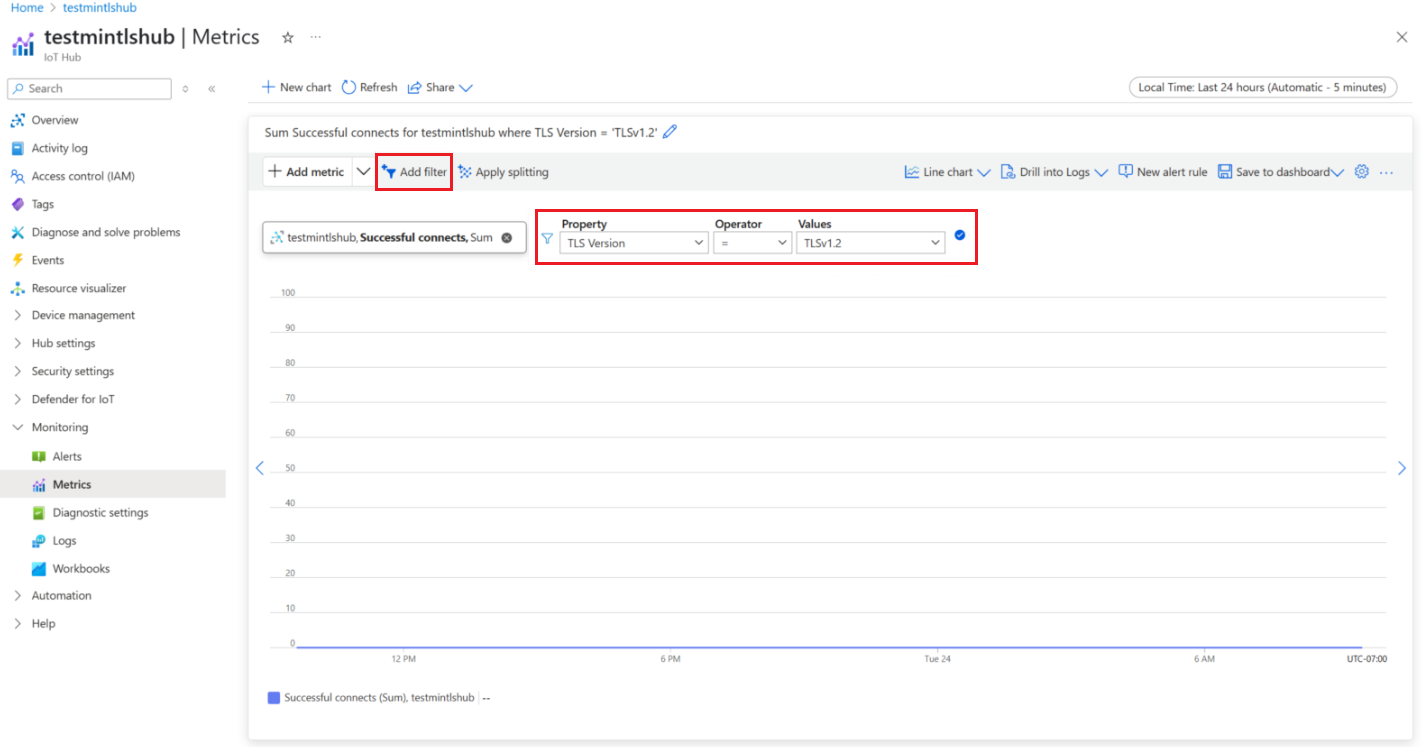Open the Home breadcrumb link
Image resolution: width=1421 pixels, height=747 pixels.
(26, 7)
